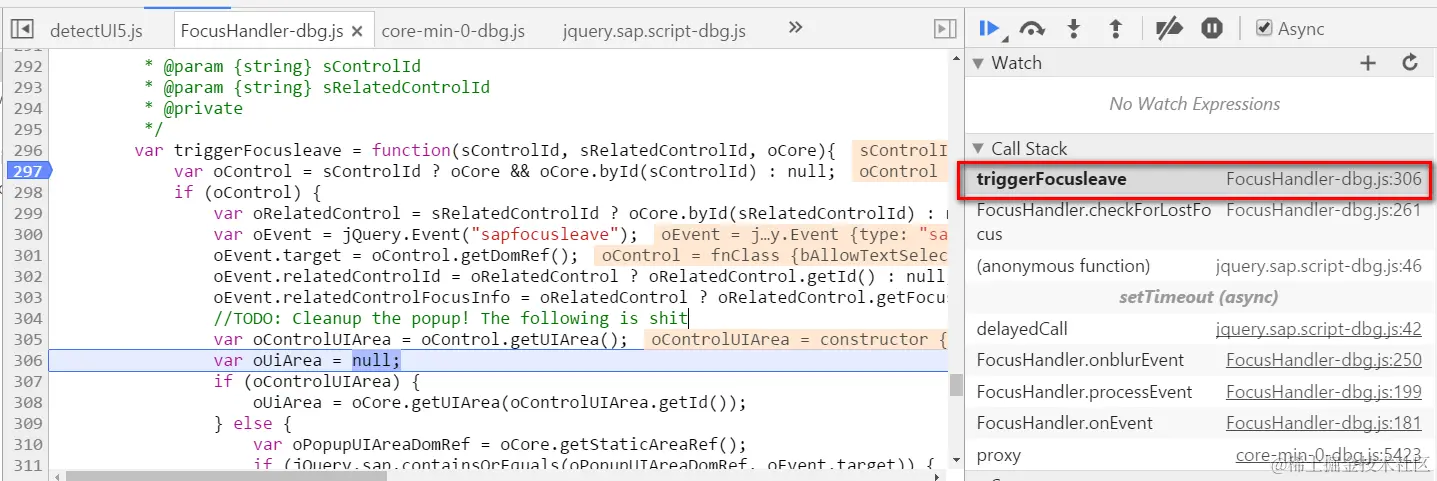Select FocusHandler.onblurEvent stack frame
Image resolution: width=1437 pixels, height=481 pixels.
(1200, 360)
